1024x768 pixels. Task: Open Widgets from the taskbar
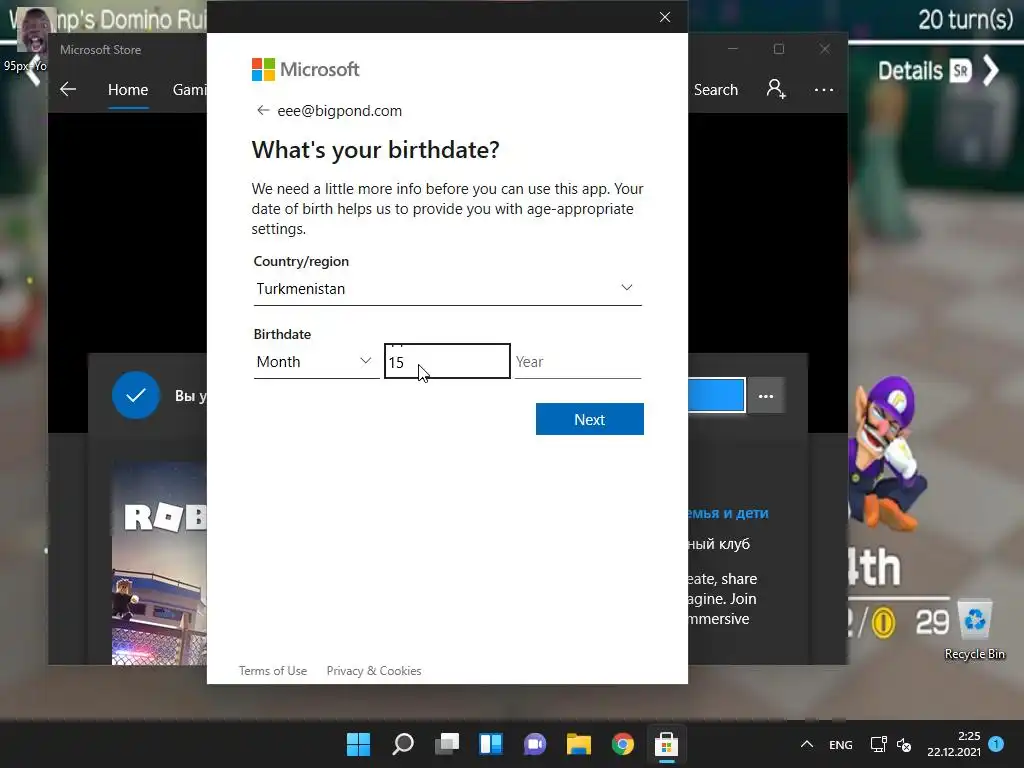click(x=490, y=744)
